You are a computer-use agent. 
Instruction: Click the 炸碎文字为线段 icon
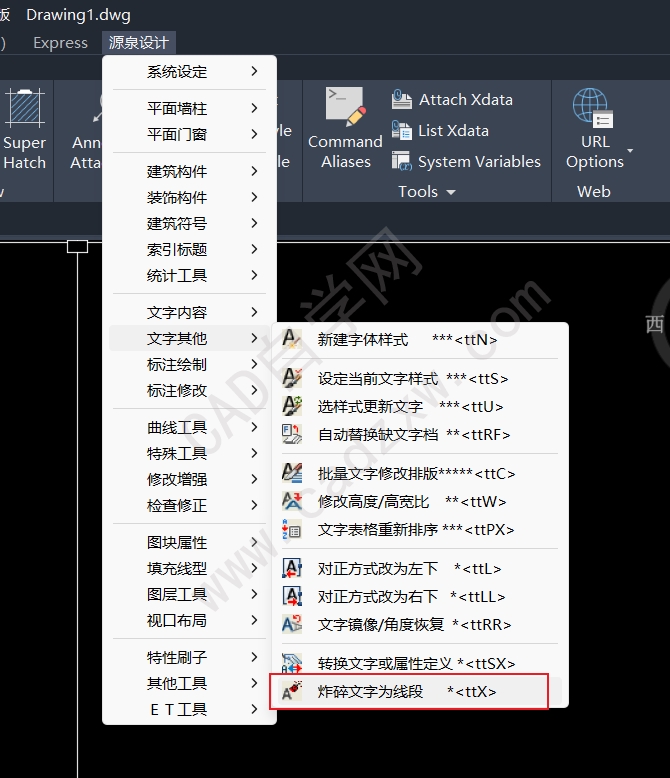pyautogui.click(x=292, y=691)
